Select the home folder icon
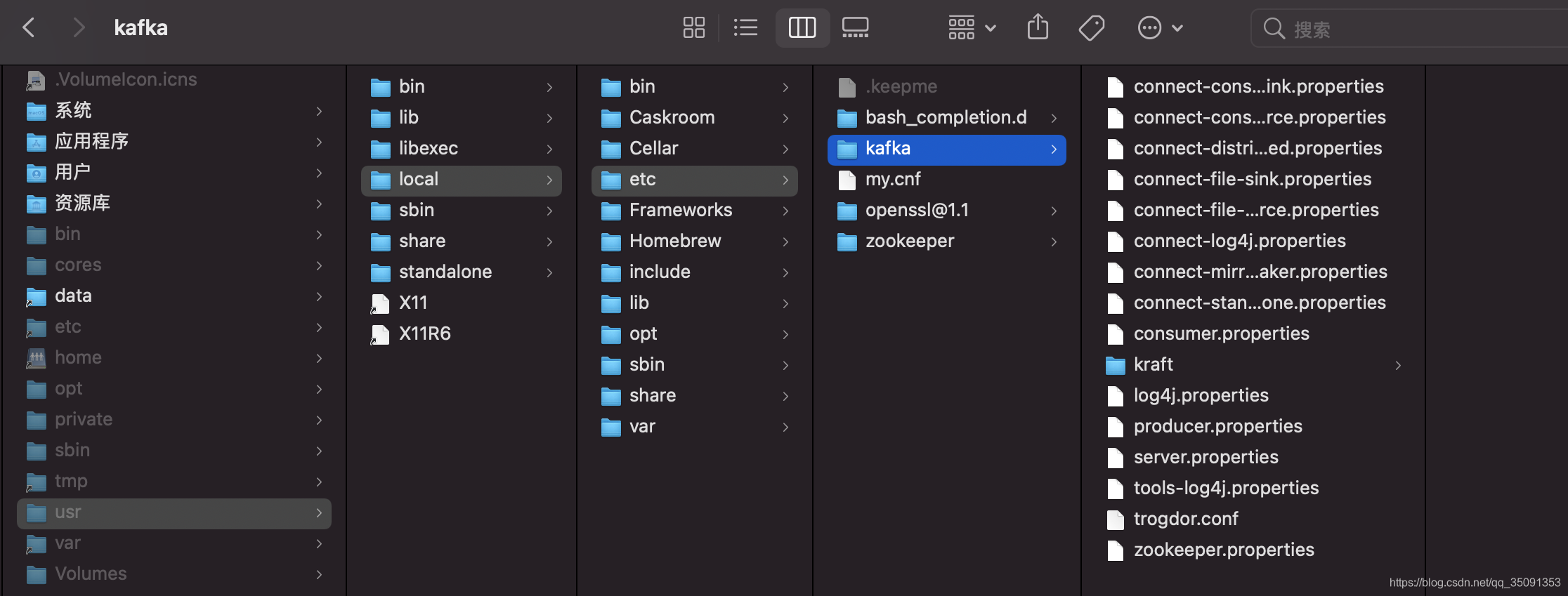The image size is (1568, 596). pos(36,358)
